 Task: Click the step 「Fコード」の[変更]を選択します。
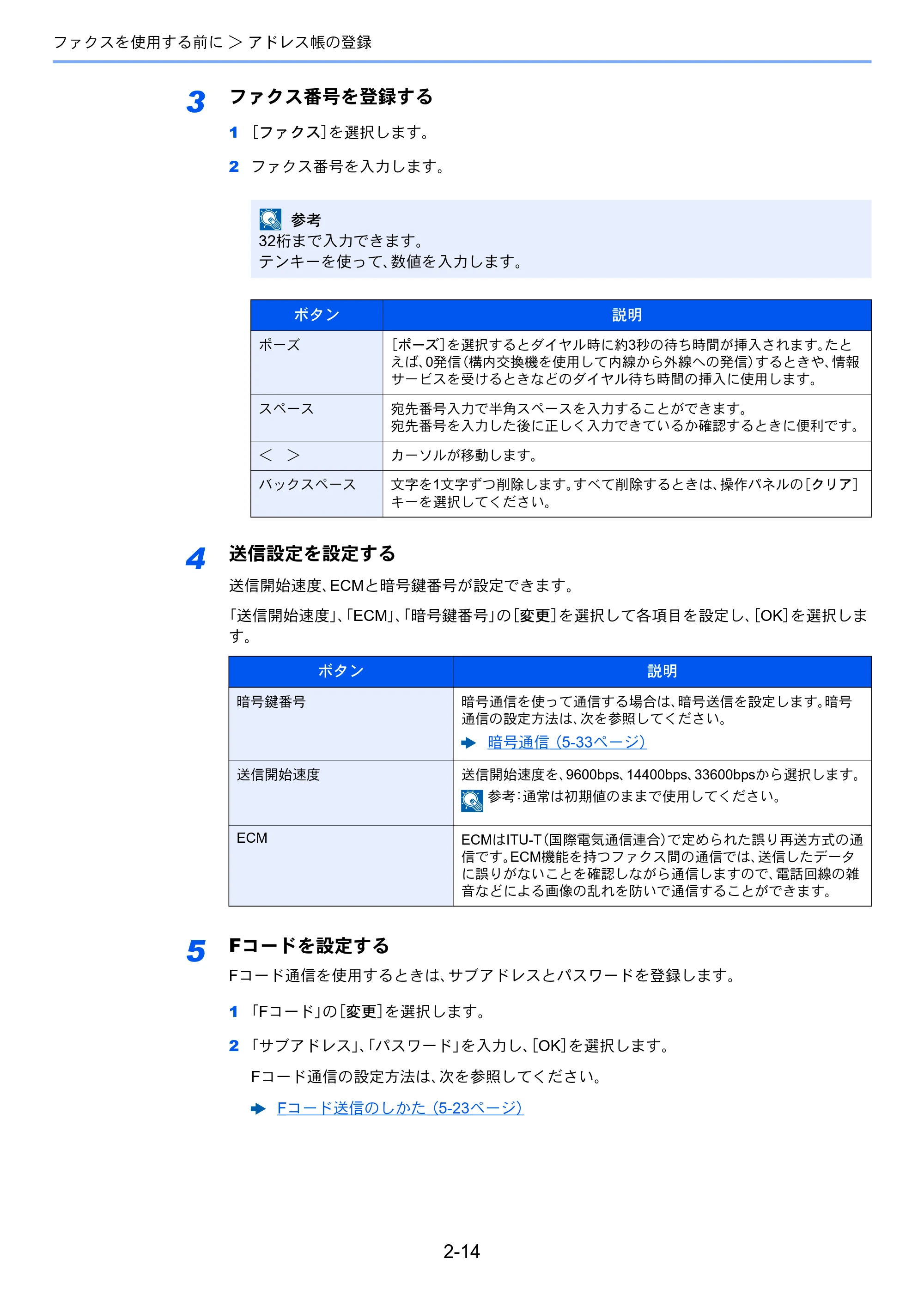click(369, 1012)
